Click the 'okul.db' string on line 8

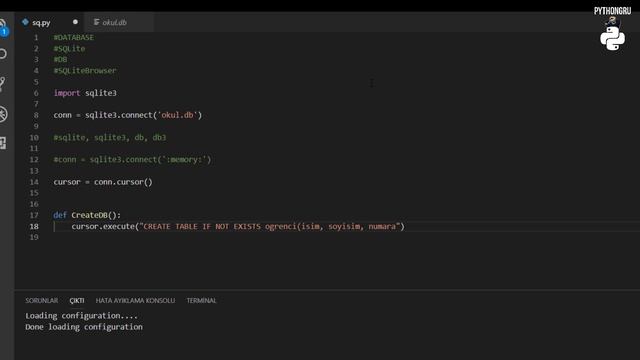click(x=178, y=115)
